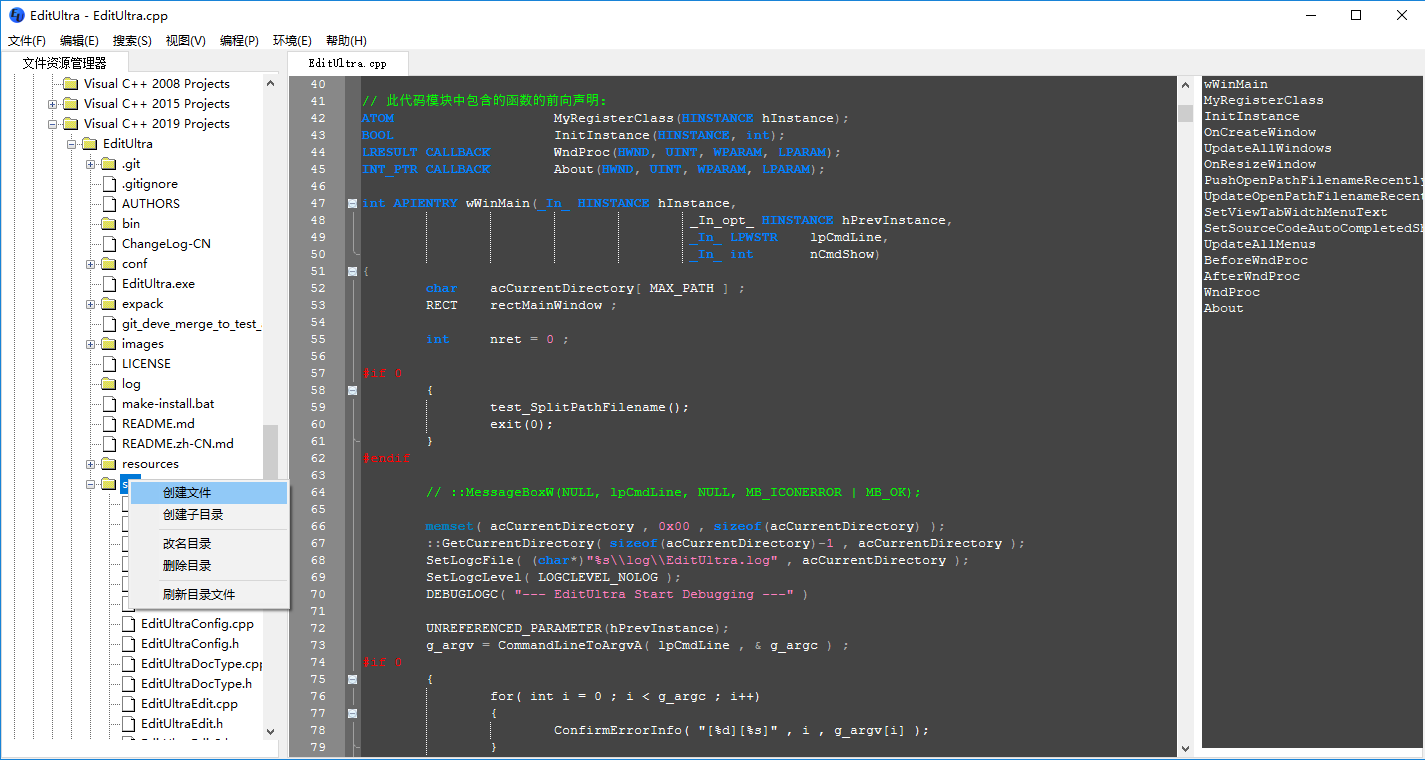Select the EditUltra.cpp editor tab
The width and height of the screenshot is (1425, 760).
[x=347, y=61]
